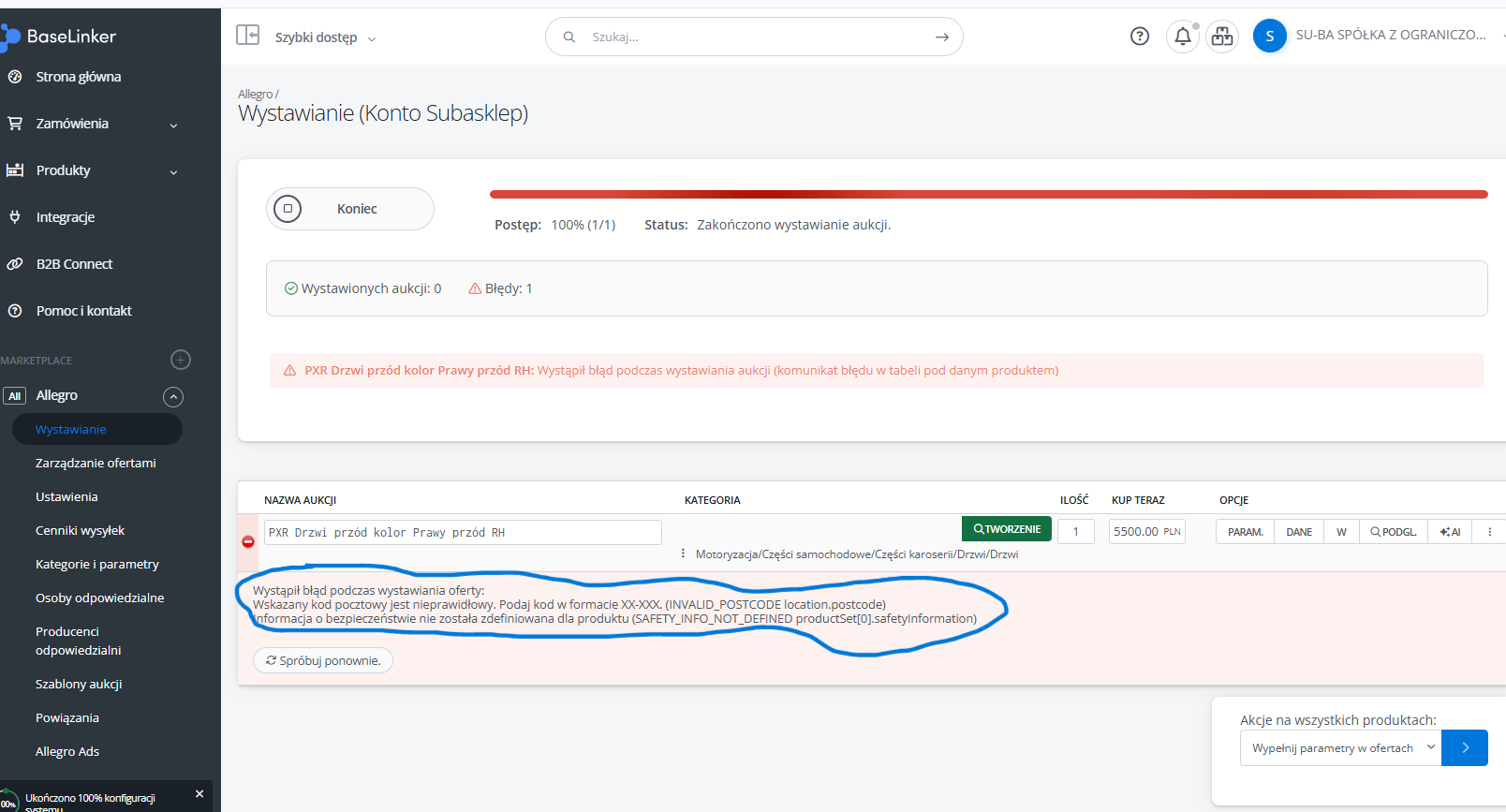Image resolution: width=1506 pixels, height=812 pixels.
Task: Open B2B Connect
Action: pos(74,264)
